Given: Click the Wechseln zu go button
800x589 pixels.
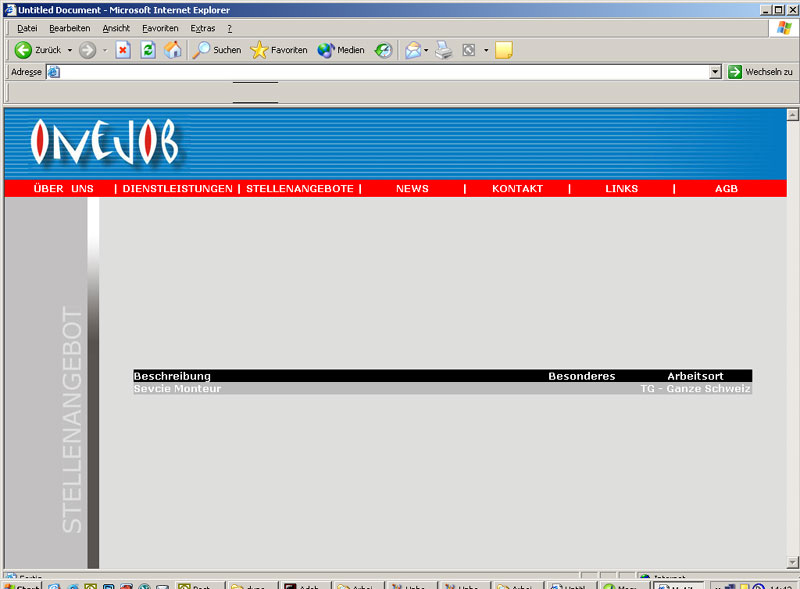Looking at the screenshot, I should [761, 72].
